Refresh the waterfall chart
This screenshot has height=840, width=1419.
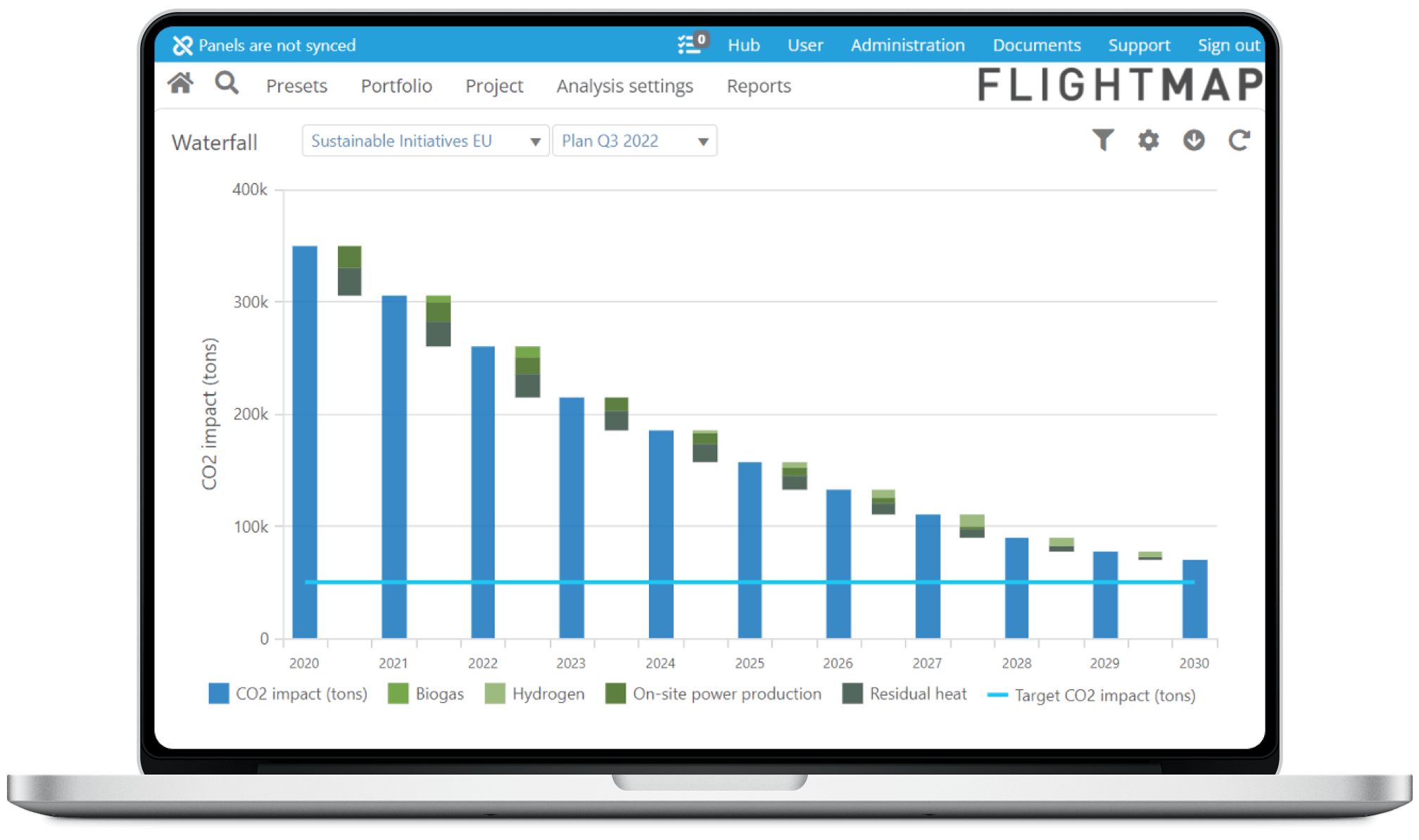1239,140
